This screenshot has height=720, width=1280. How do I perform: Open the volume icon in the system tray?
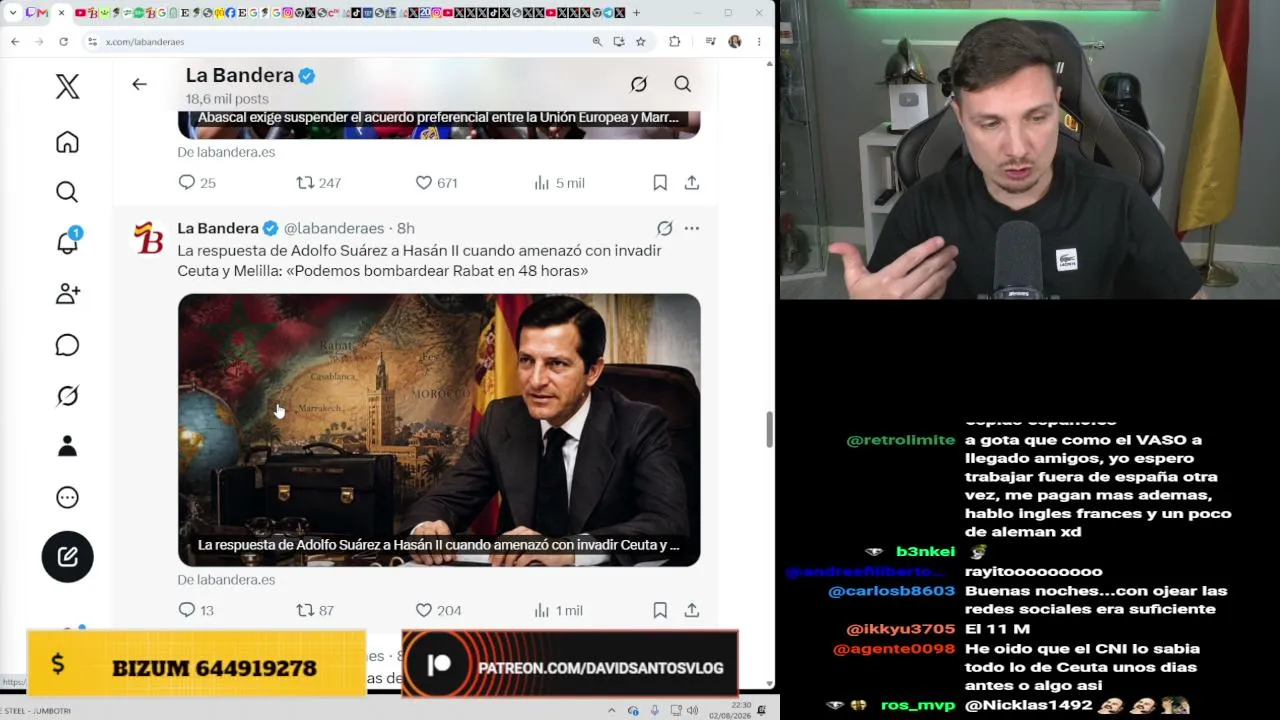(x=692, y=710)
